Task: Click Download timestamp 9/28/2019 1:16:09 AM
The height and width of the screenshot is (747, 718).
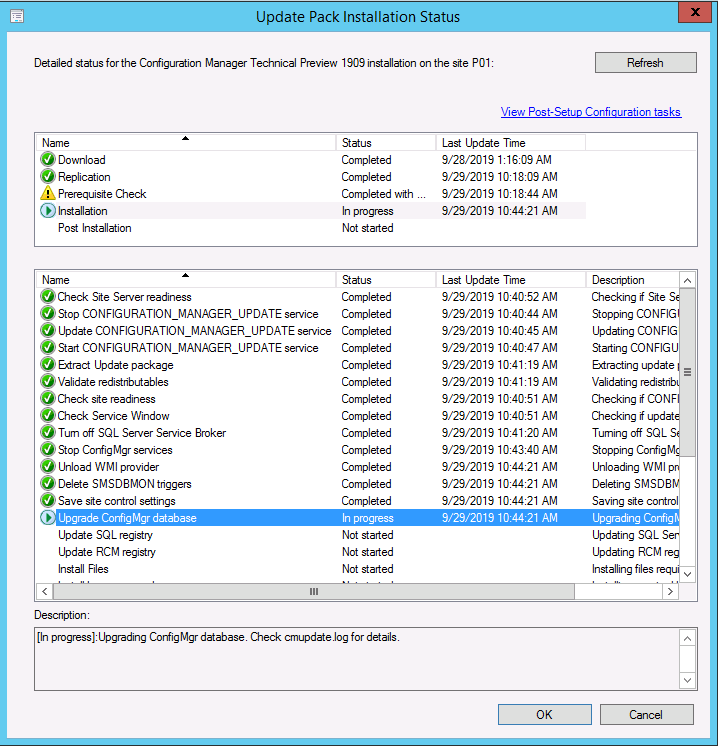Action: [496, 160]
